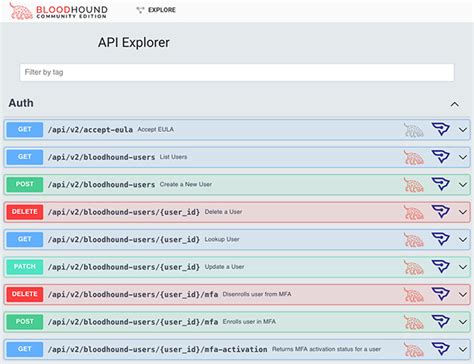Click the BloodHound icon on Lookup User row
Screen dimensions: 474x364
click(414, 240)
